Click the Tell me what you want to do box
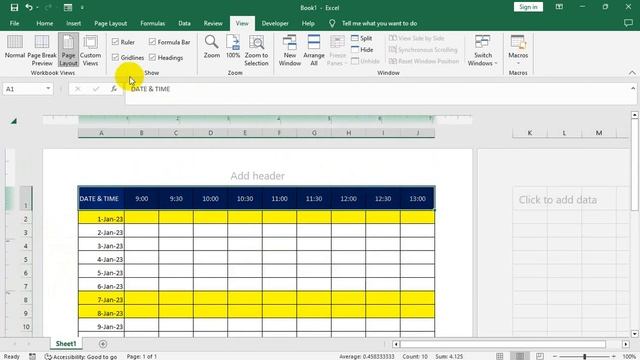The width and height of the screenshot is (640, 360). pos(380,23)
